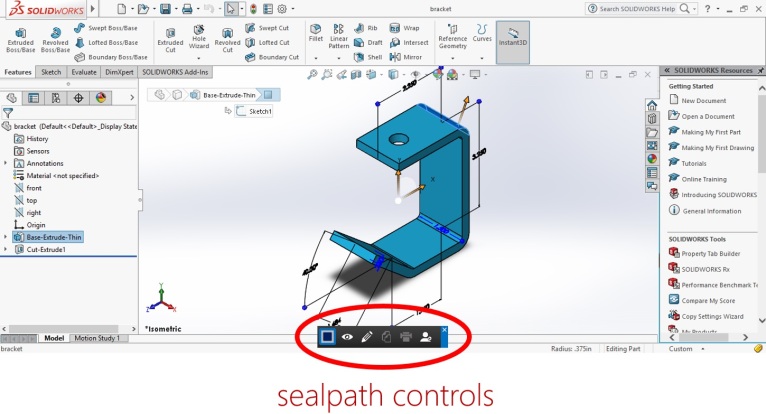The width and height of the screenshot is (766, 414).
Task: Choose the Boundary Cut feature
Action: coord(272,57)
